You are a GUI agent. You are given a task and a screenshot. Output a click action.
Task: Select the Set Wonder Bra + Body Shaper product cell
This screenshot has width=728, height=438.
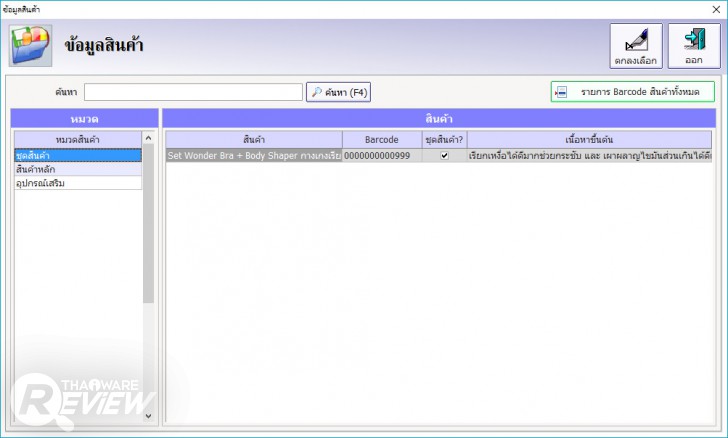[x=254, y=156]
